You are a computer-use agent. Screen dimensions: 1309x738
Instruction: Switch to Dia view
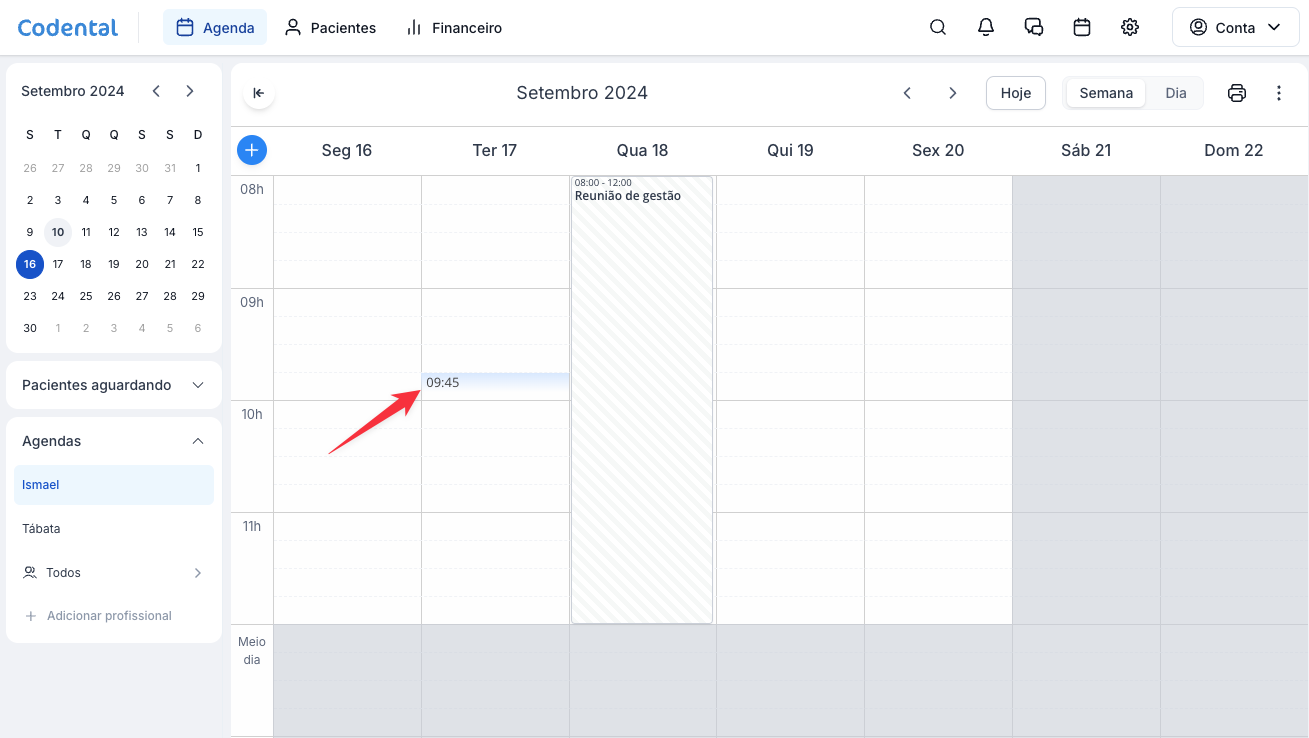[x=1176, y=93]
